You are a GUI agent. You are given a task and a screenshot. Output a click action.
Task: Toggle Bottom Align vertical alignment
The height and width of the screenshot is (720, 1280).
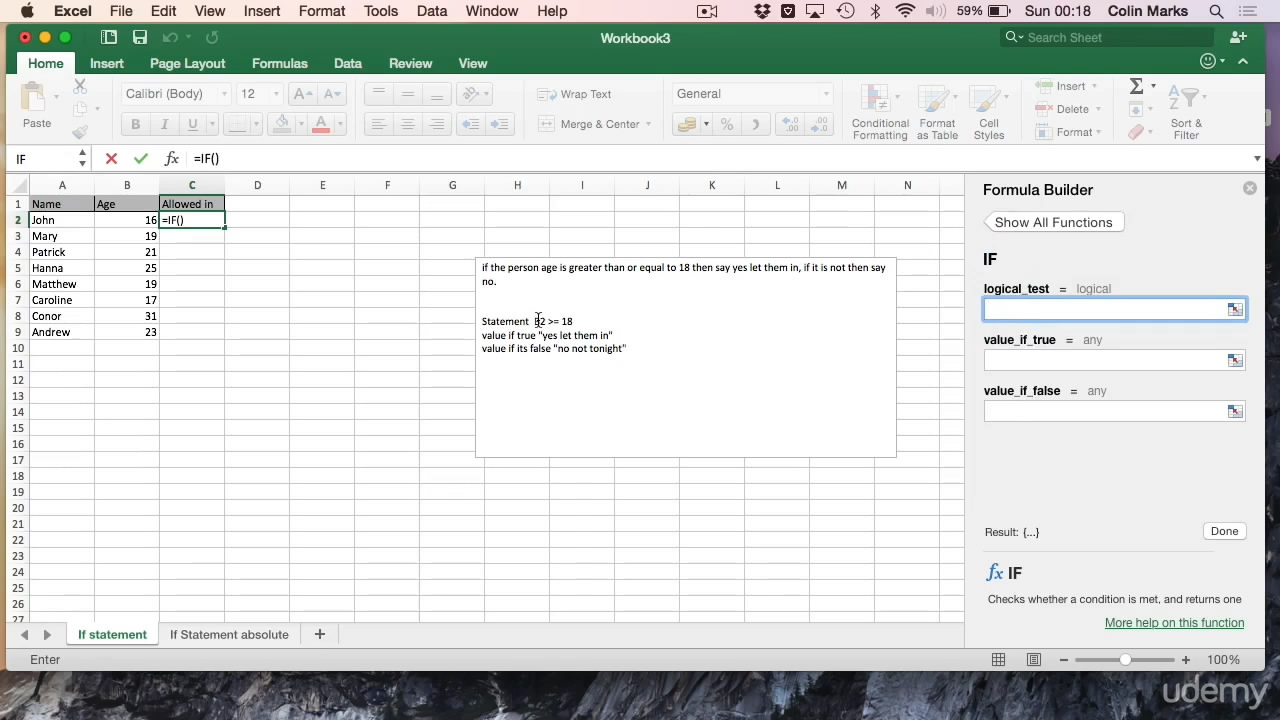436,94
